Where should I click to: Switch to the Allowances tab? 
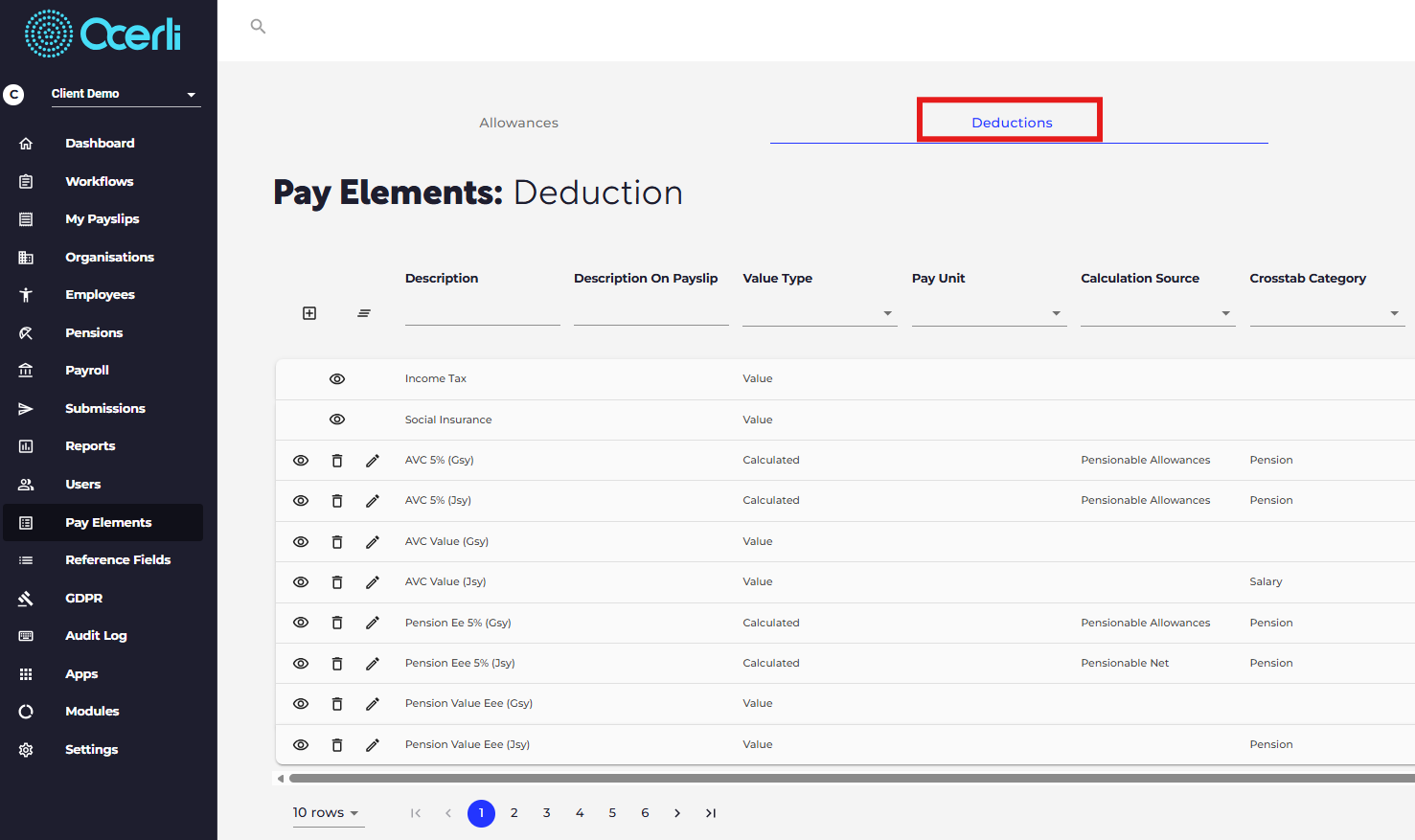(519, 123)
